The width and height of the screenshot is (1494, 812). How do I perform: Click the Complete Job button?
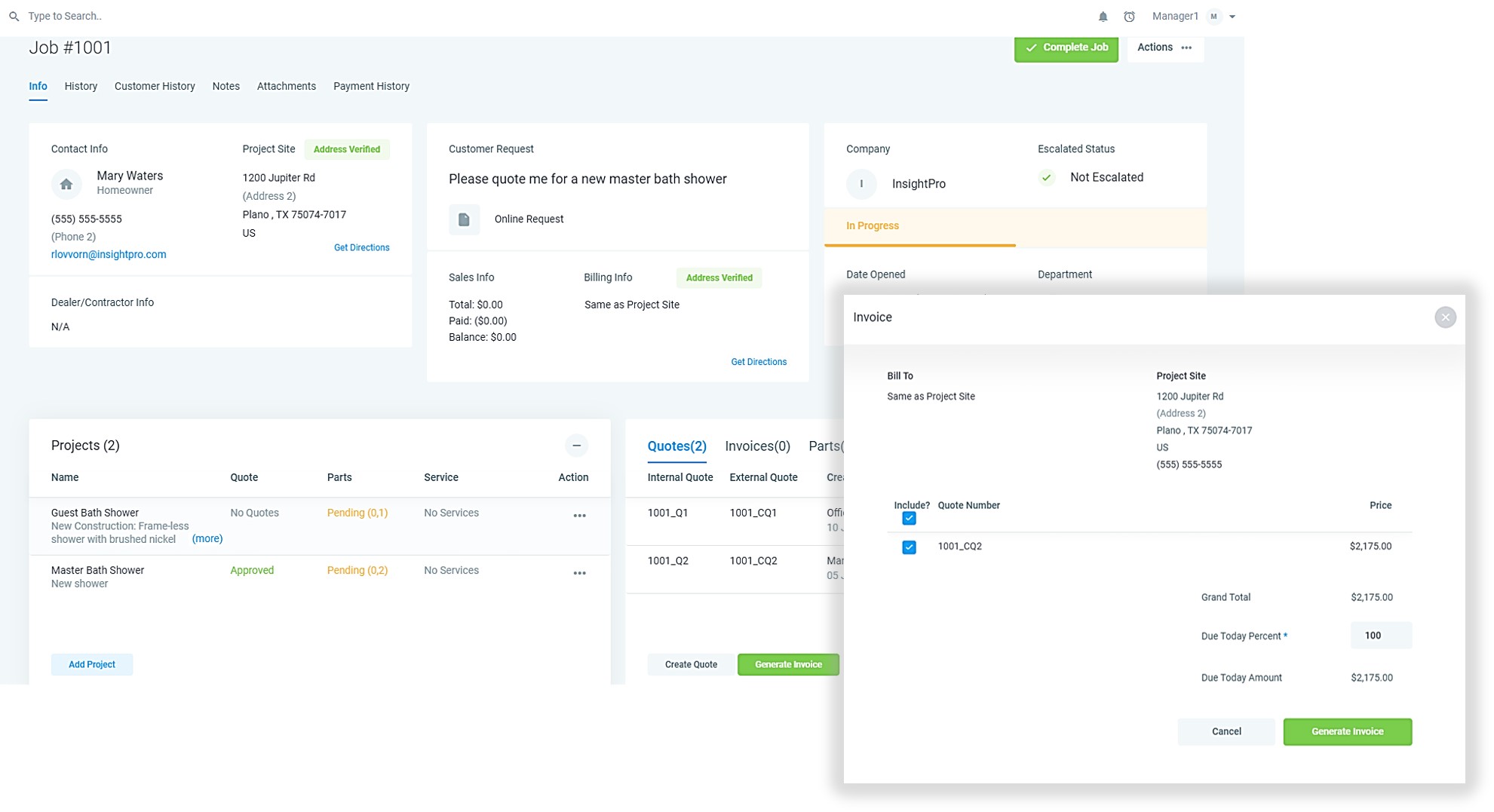click(x=1066, y=47)
